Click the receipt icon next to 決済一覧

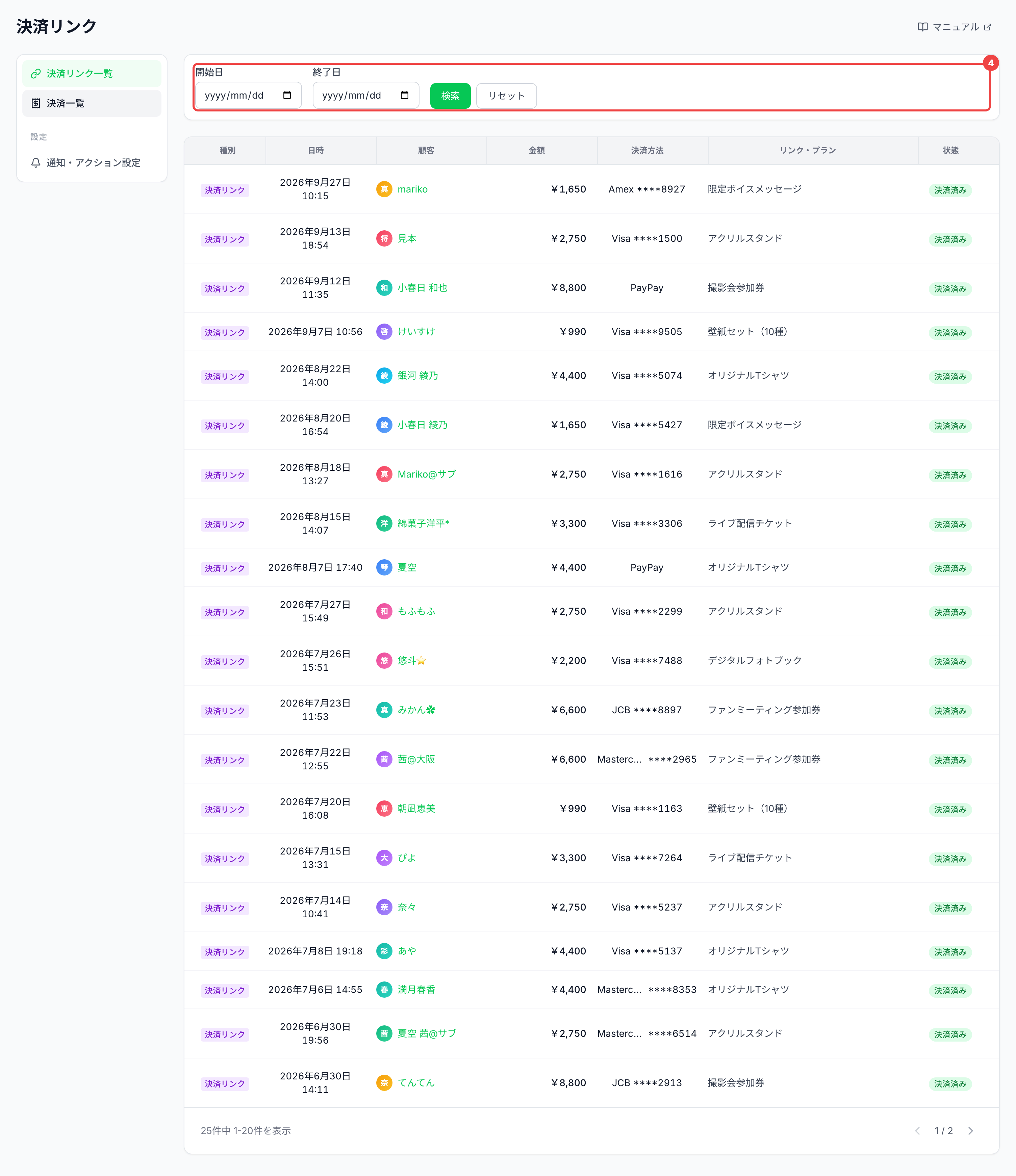click(36, 103)
